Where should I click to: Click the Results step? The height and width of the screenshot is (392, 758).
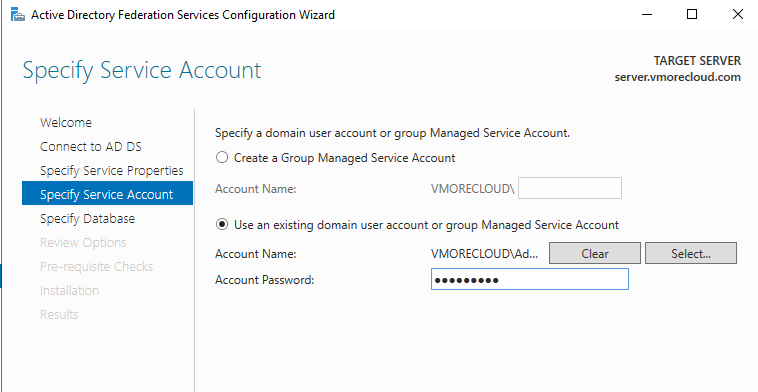(x=59, y=315)
